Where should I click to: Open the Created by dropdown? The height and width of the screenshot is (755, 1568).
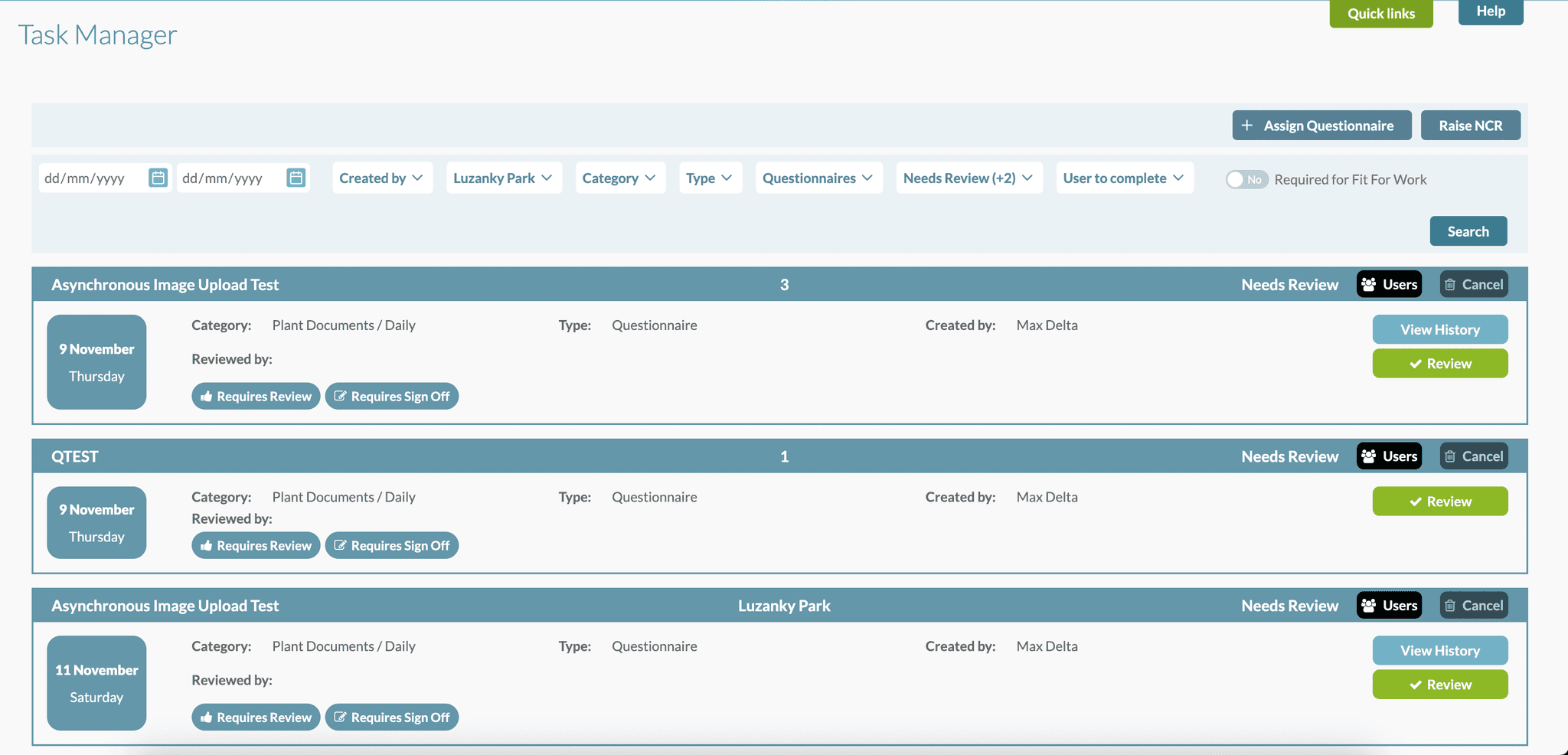click(382, 178)
